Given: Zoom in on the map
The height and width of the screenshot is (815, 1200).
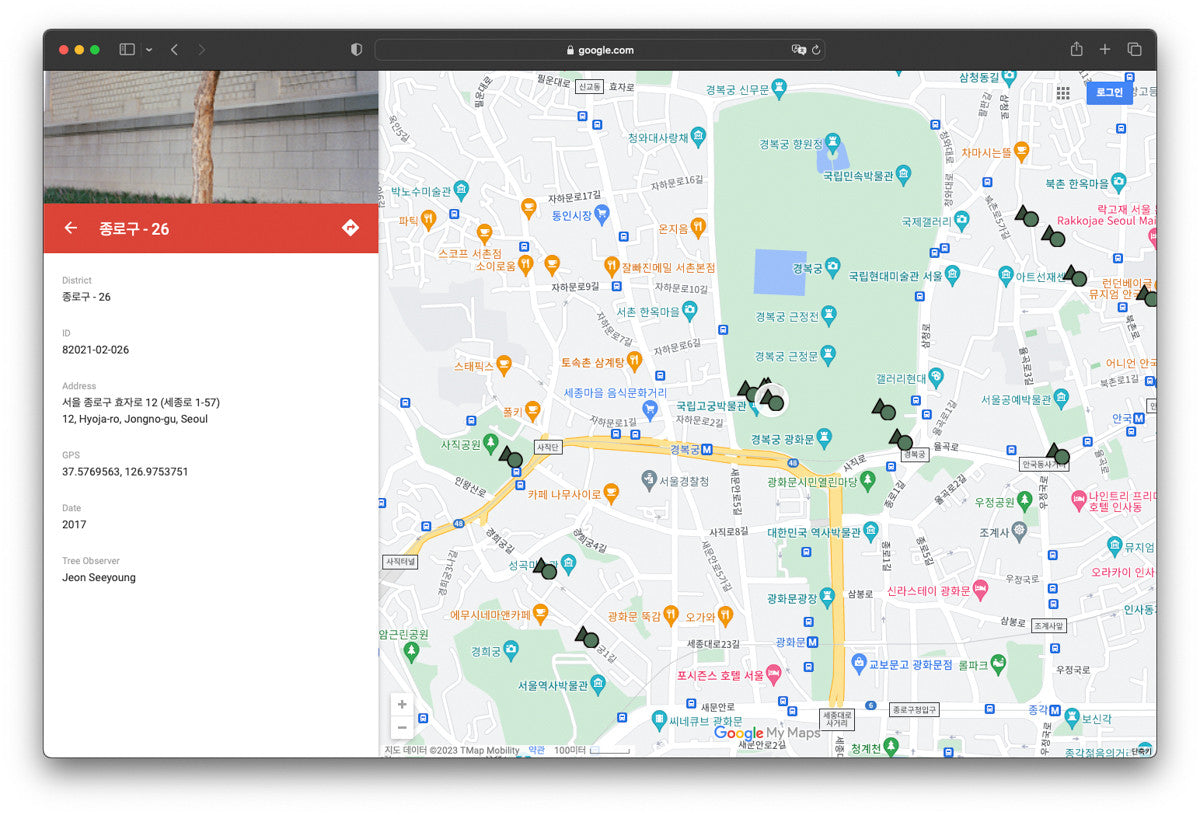Looking at the screenshot, I should pos(402,704).
